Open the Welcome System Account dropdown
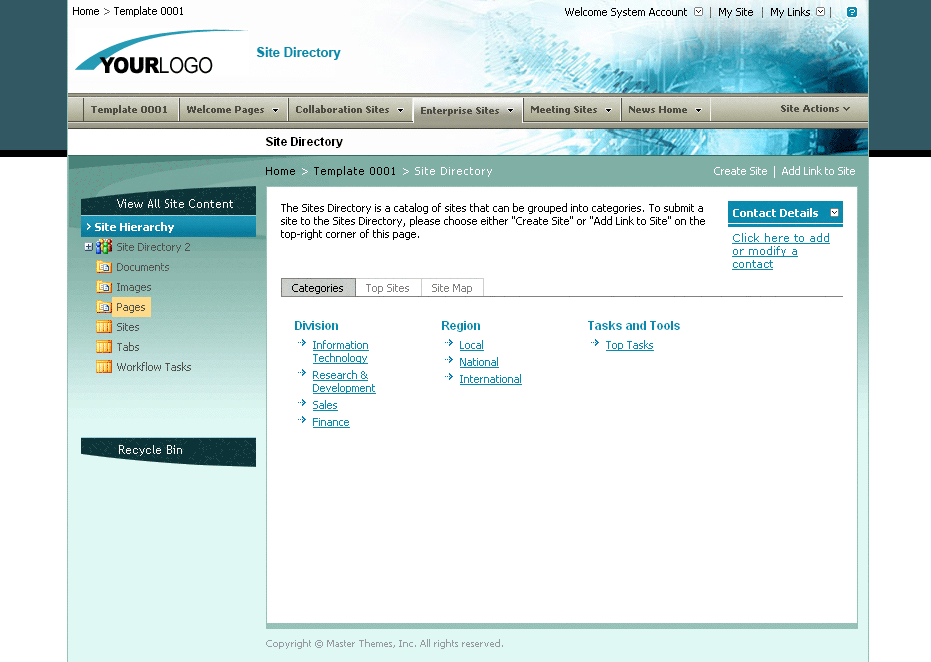The height and width of the screenshot is (662, 931). coord(698,11)
